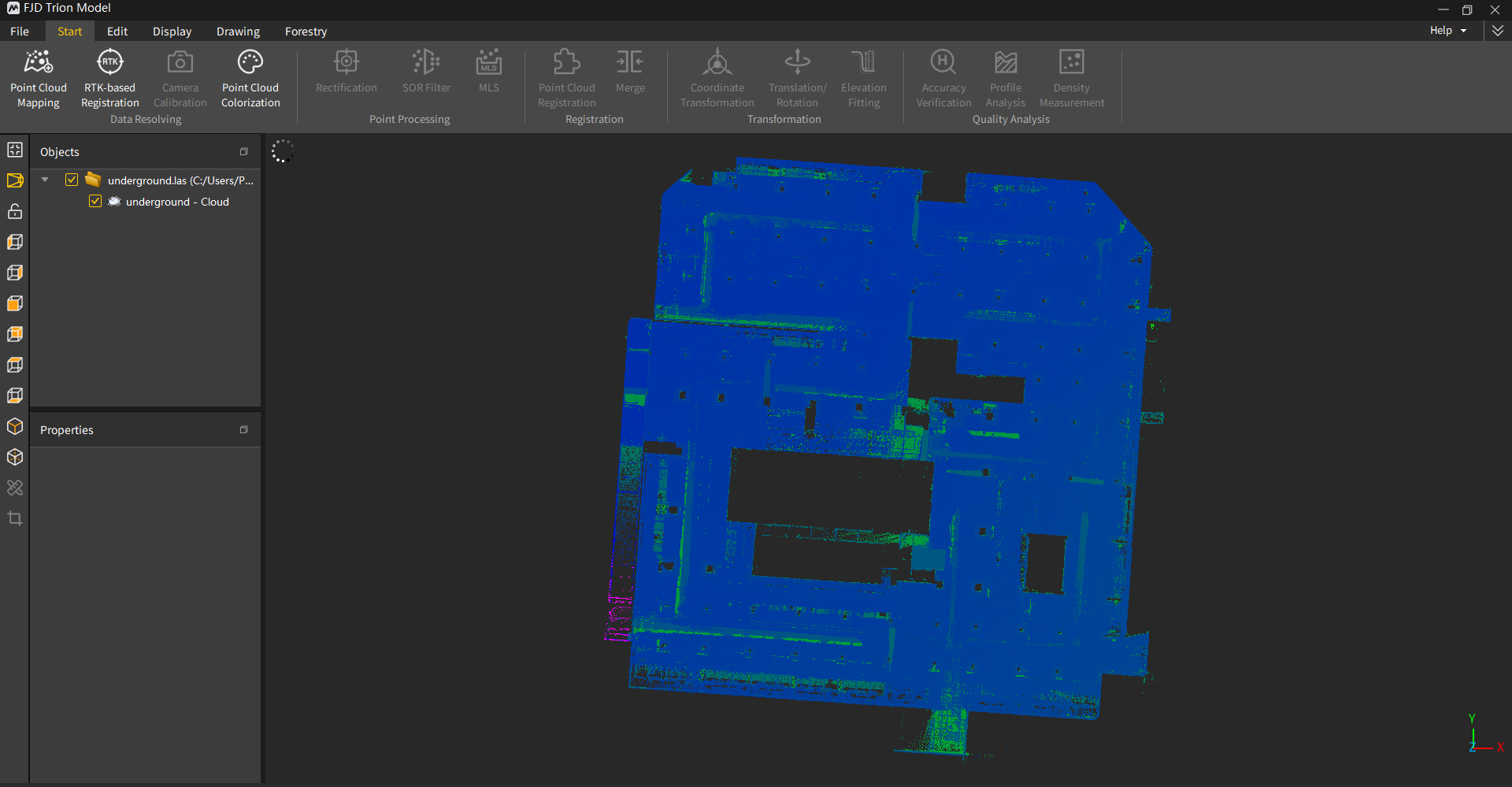Open the Help dropdown menu
Viewport: 1512px width, 787px height.
pyautogui.click(x=1448, y=30)
